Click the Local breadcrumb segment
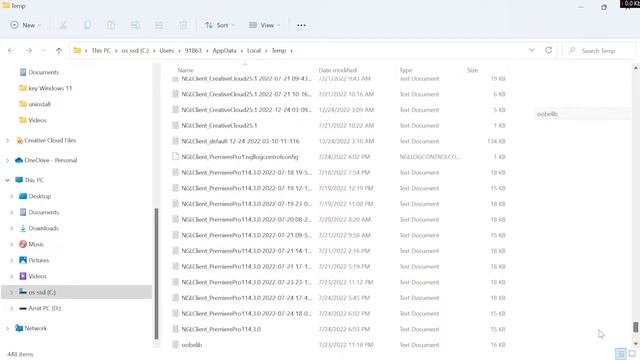Image resolution: width=640 pixels, height=360 pixels. (253, 51)
